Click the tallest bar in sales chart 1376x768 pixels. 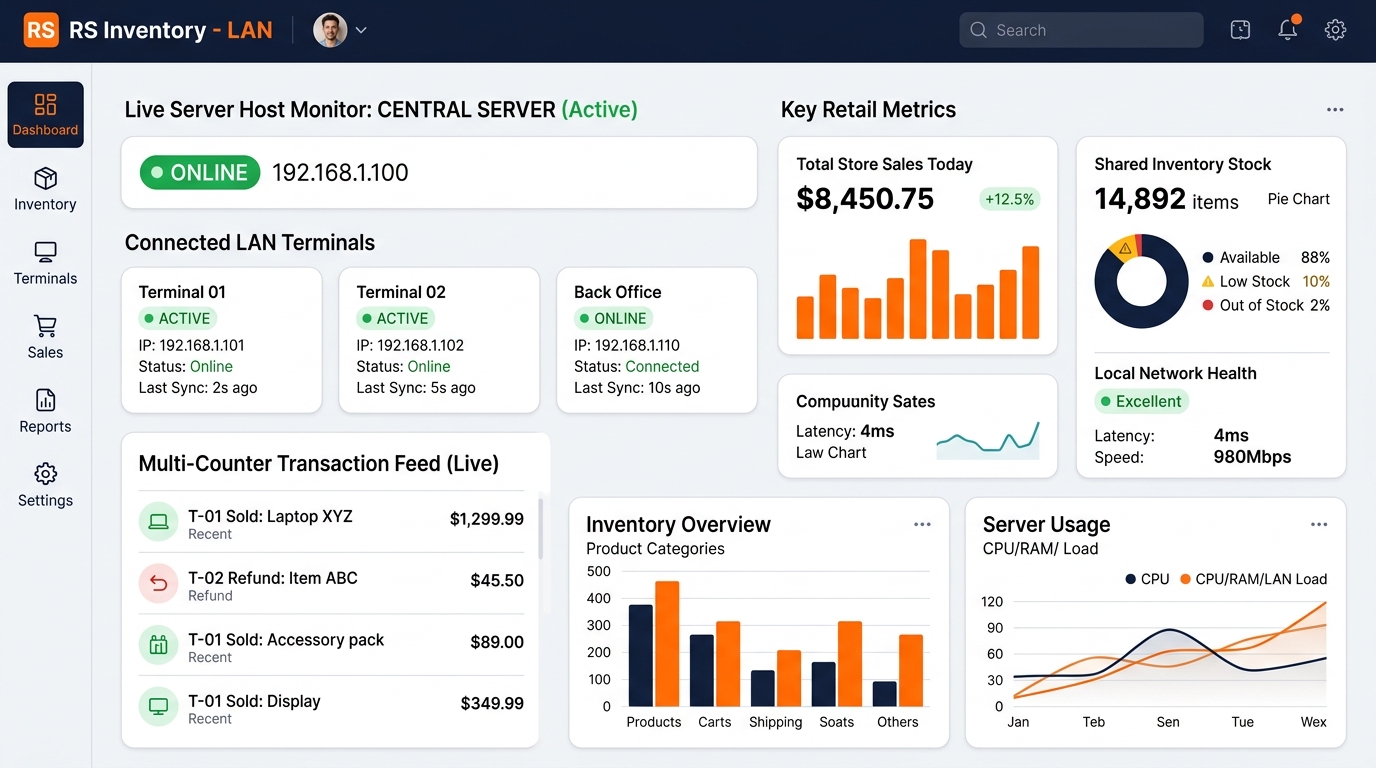pos(918,289)
